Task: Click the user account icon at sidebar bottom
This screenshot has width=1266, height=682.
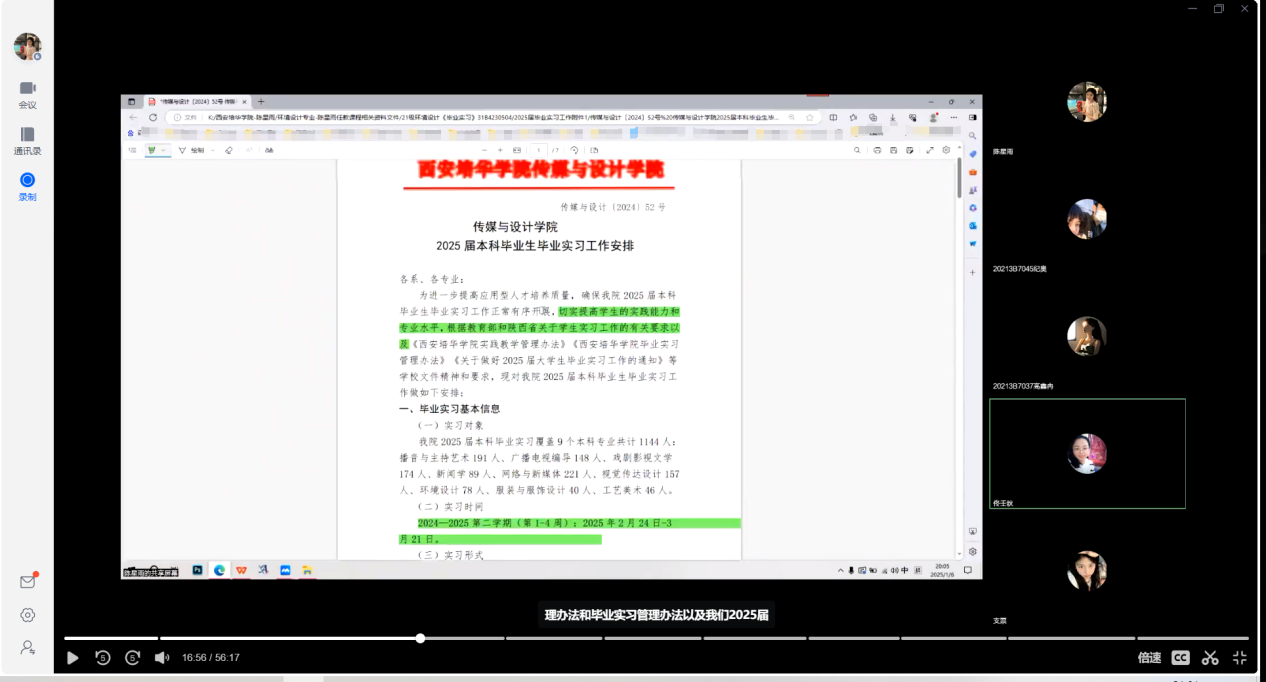Action: click(x=28, y=647)
